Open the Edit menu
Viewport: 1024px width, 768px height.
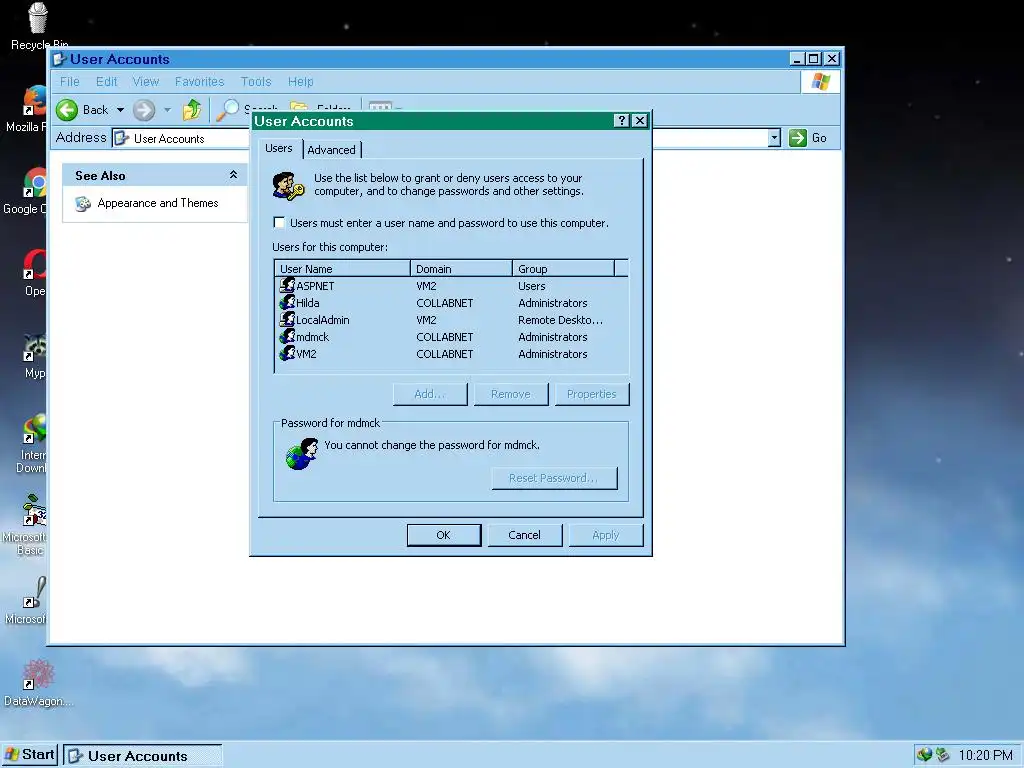click(x=106, y=82)
